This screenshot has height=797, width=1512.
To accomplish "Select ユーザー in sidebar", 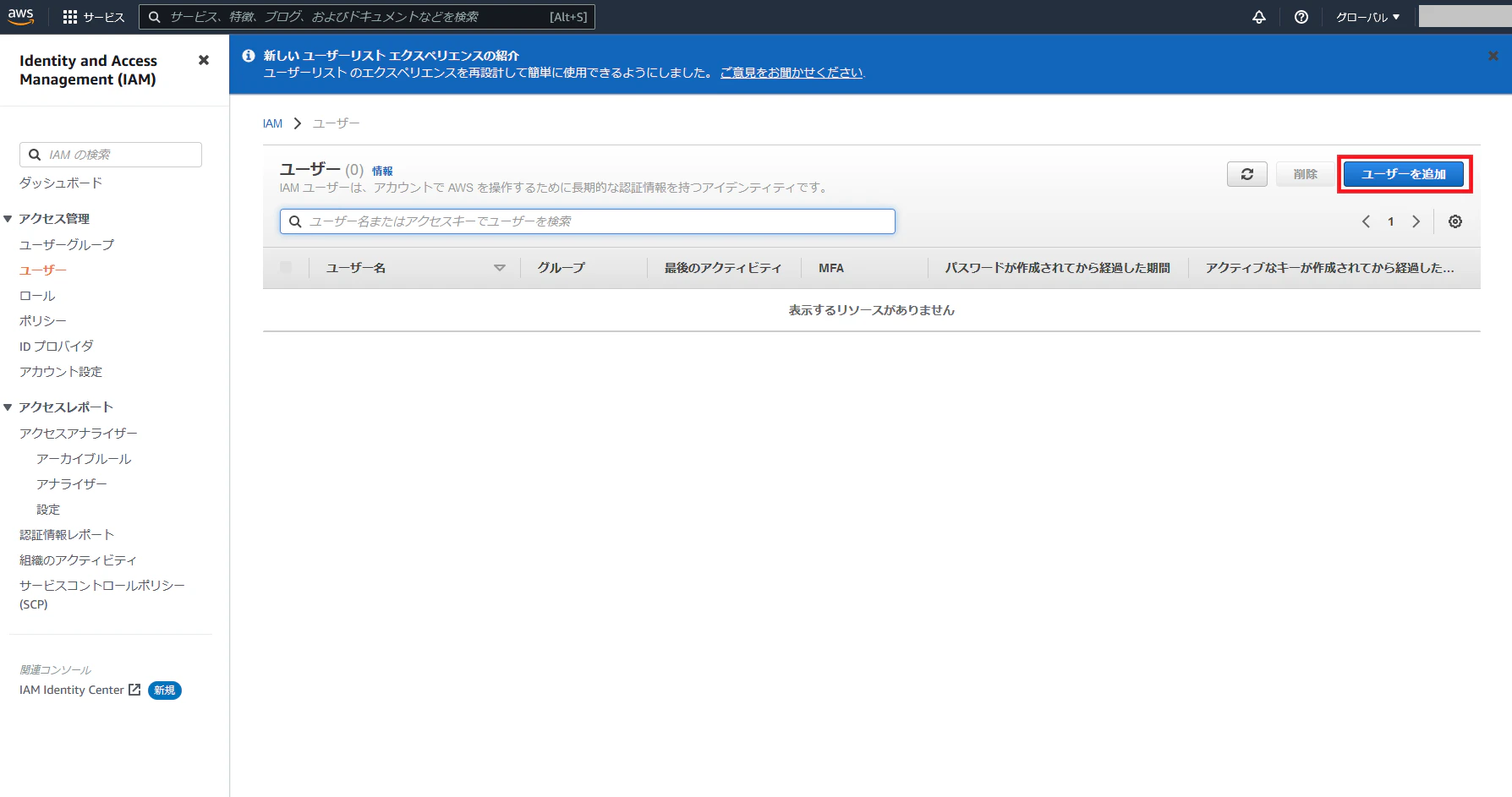I will coord(43,270).
